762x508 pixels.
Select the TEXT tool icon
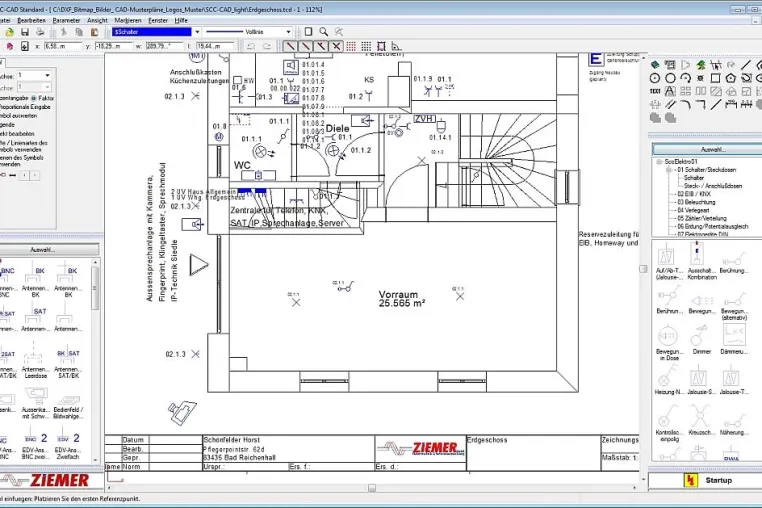655,91
